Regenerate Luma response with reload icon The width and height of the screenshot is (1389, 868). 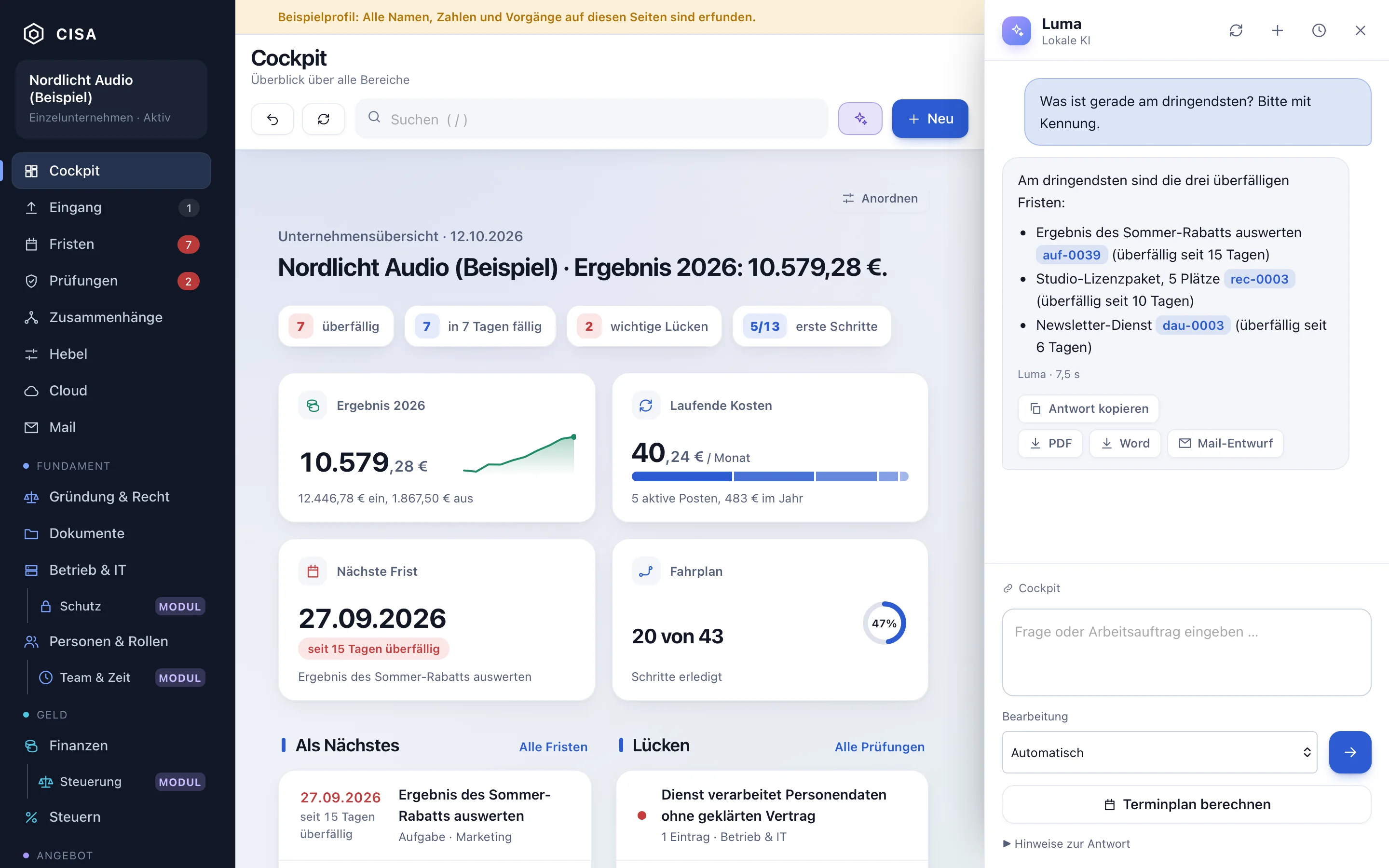(x=1236, y=30)
